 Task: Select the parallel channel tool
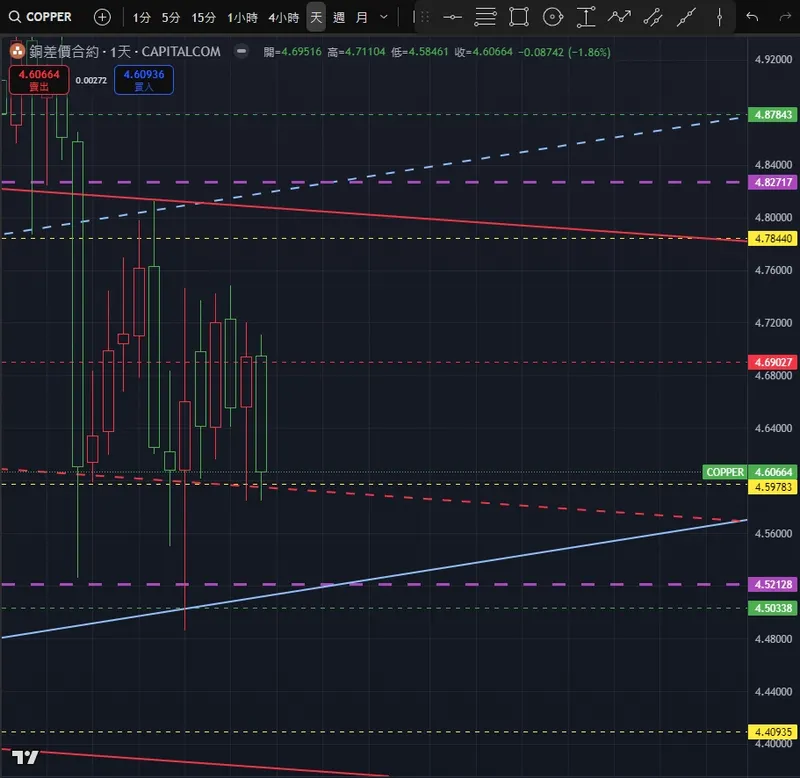(653, 17)
